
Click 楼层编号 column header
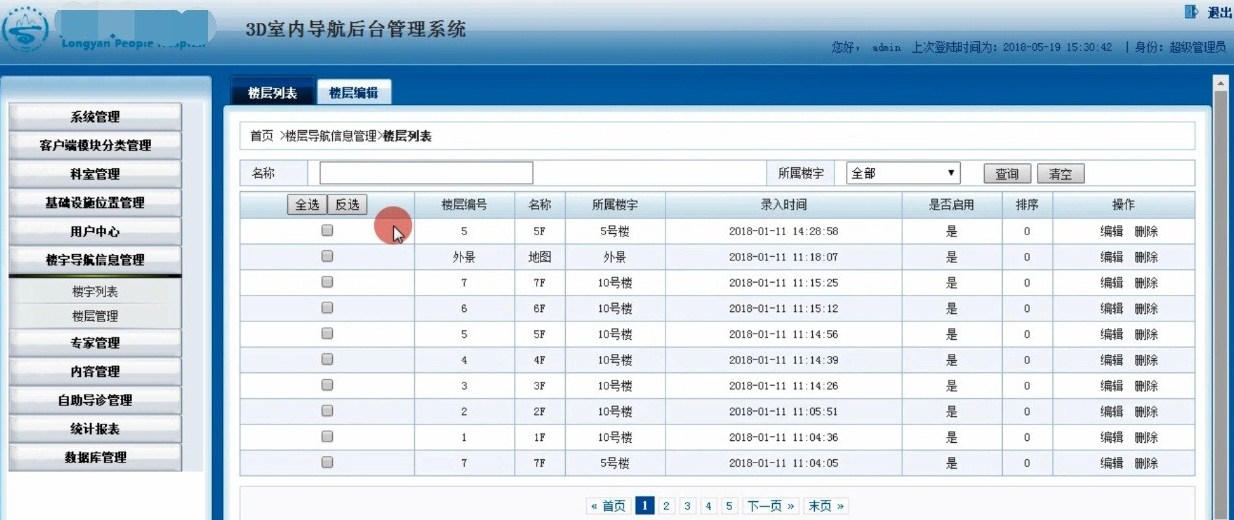(x=464, y=205)
